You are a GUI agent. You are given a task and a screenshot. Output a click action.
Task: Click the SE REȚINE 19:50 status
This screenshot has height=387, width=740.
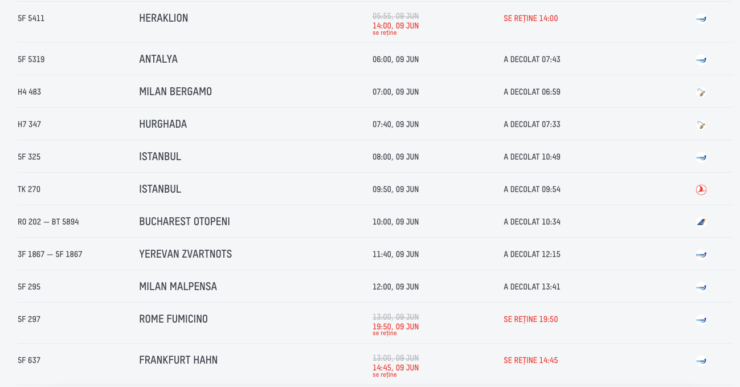point(530,319)
